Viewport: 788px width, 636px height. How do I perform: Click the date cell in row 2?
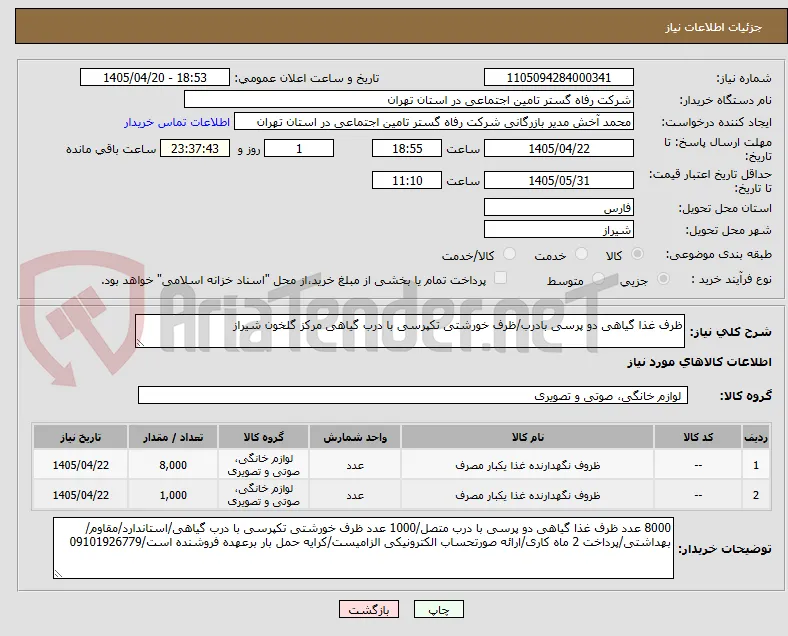pyautogui.click(x=80, y=495)
